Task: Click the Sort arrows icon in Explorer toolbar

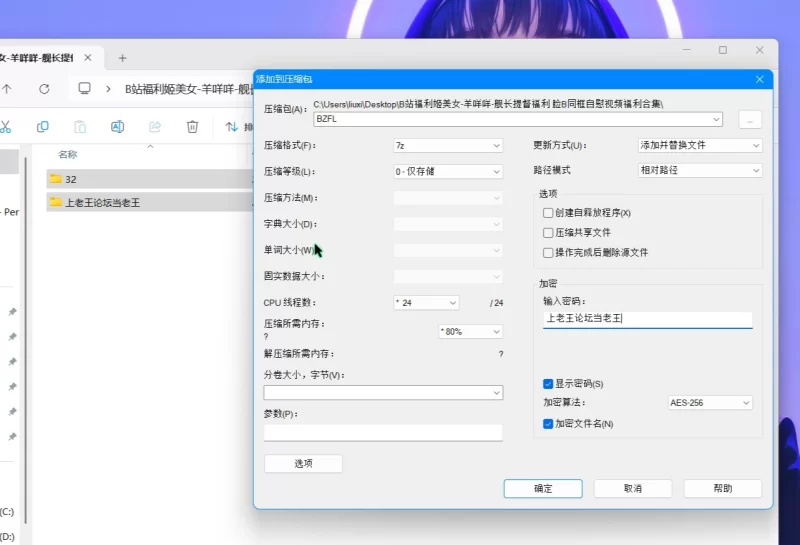Action: (232, 127)
